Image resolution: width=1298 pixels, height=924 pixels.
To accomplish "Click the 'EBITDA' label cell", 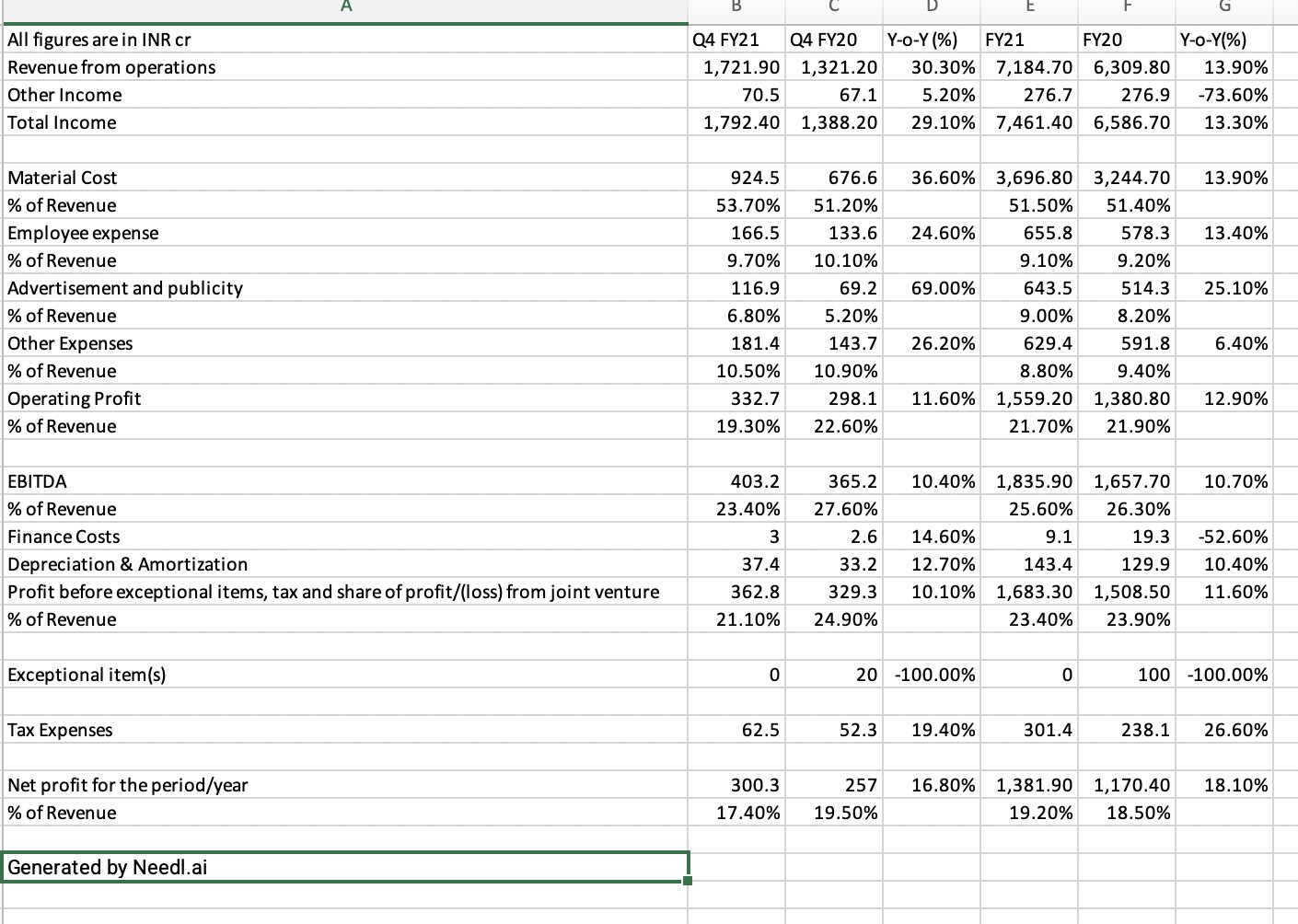I will click(x=344, y=481).
